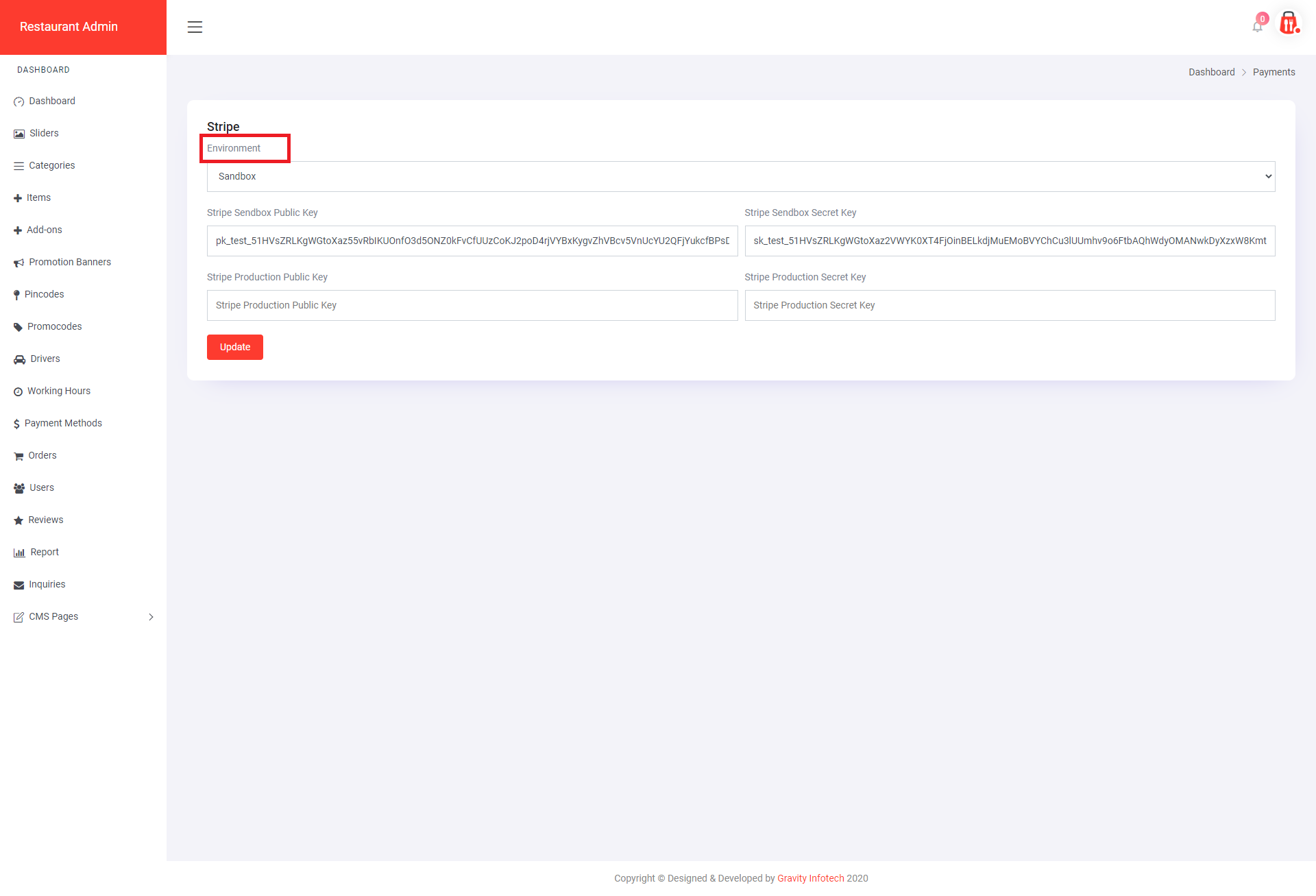Click the Reviews star icon
The image size is (1316, 896).
(x=19, y=520)
